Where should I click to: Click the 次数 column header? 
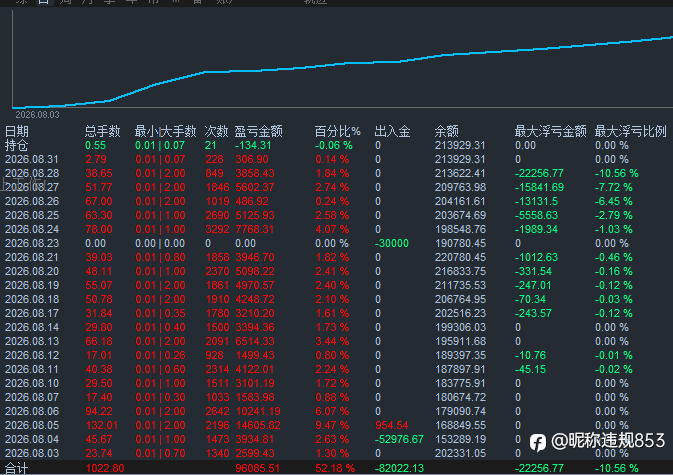[216, 131]
